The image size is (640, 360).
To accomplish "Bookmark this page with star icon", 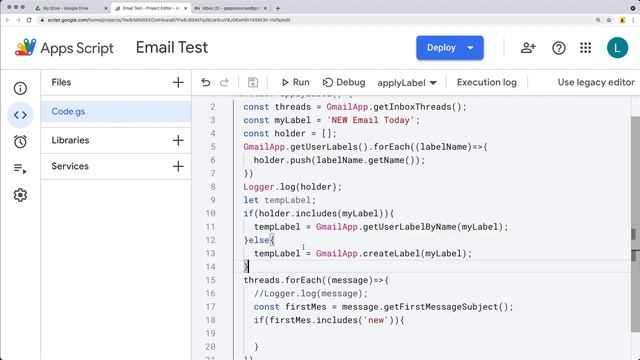I will click(x=609, y=20).
